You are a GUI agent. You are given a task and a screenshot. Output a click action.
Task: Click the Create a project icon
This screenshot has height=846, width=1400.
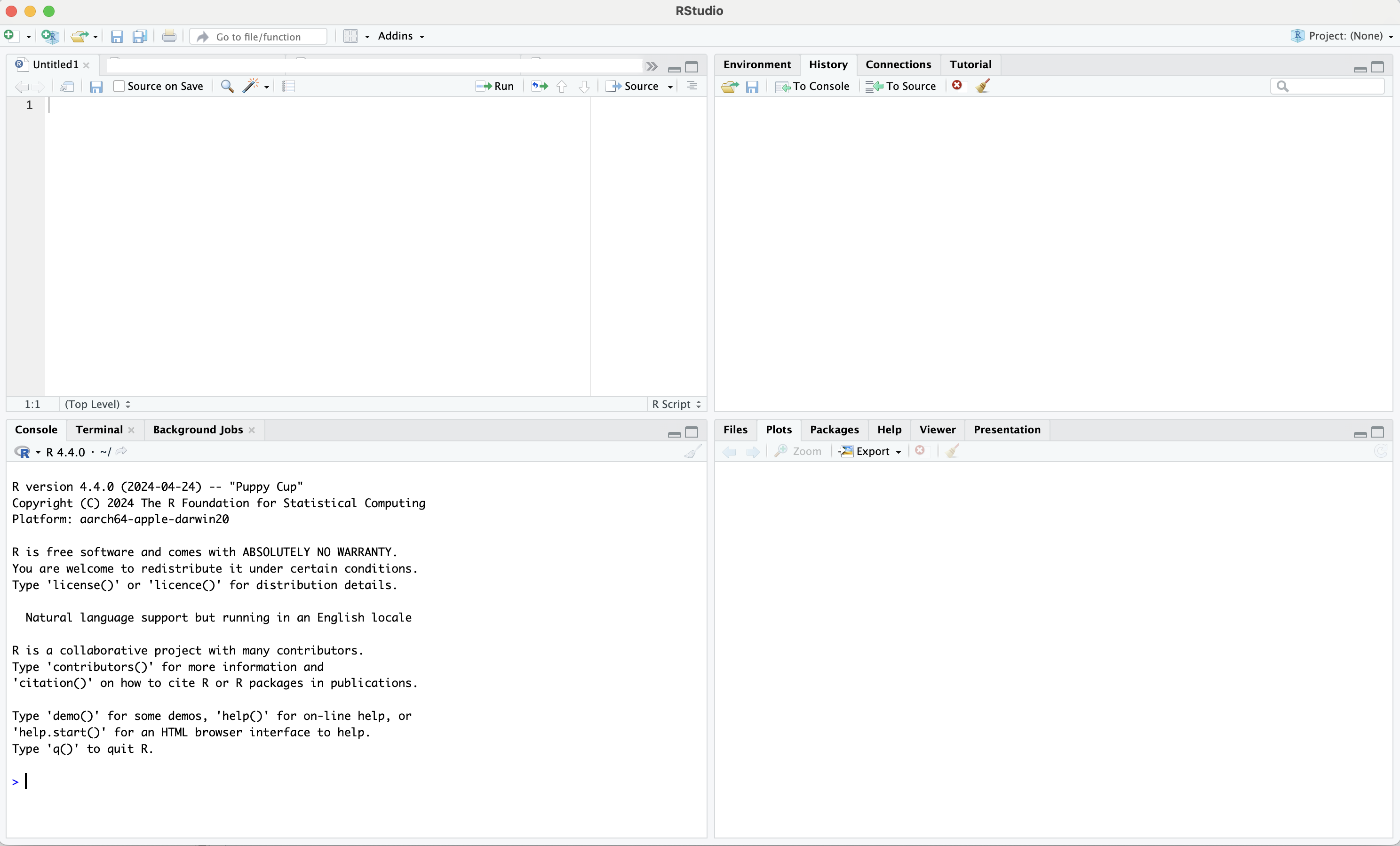[50, 36]
